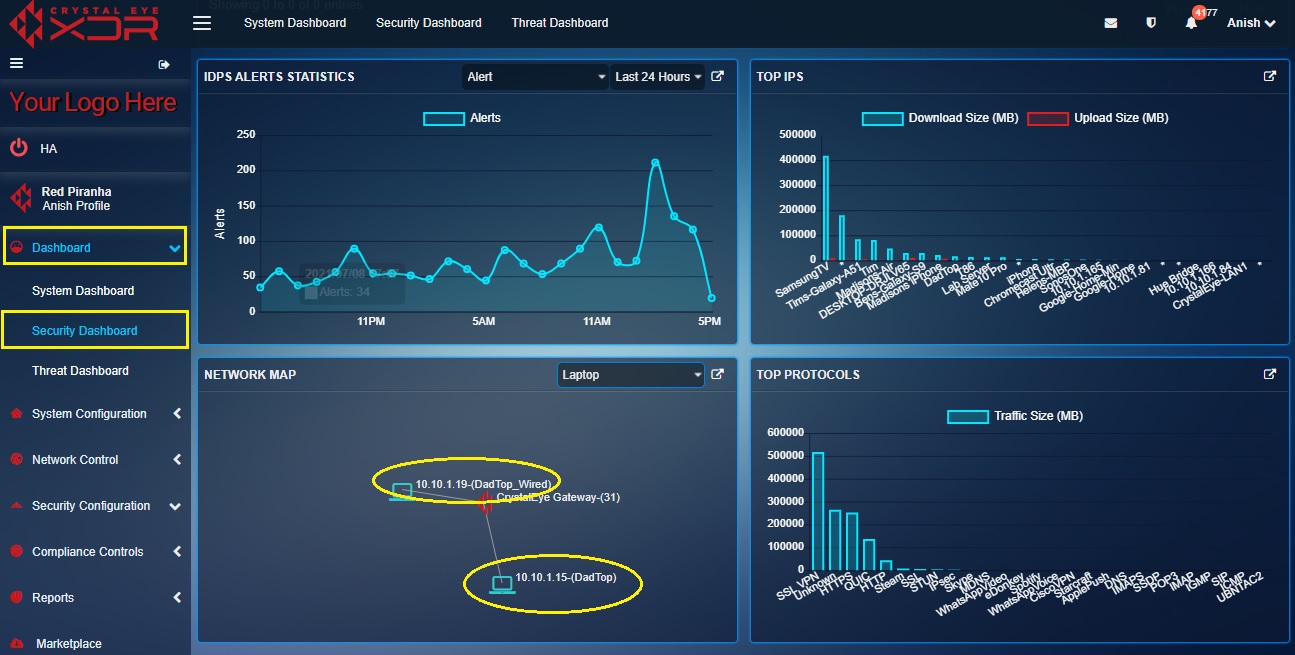This screenshot has width=1295, height=655.
Task: Click the highest peak point on Alerts chart
Action: coord(655,162)
